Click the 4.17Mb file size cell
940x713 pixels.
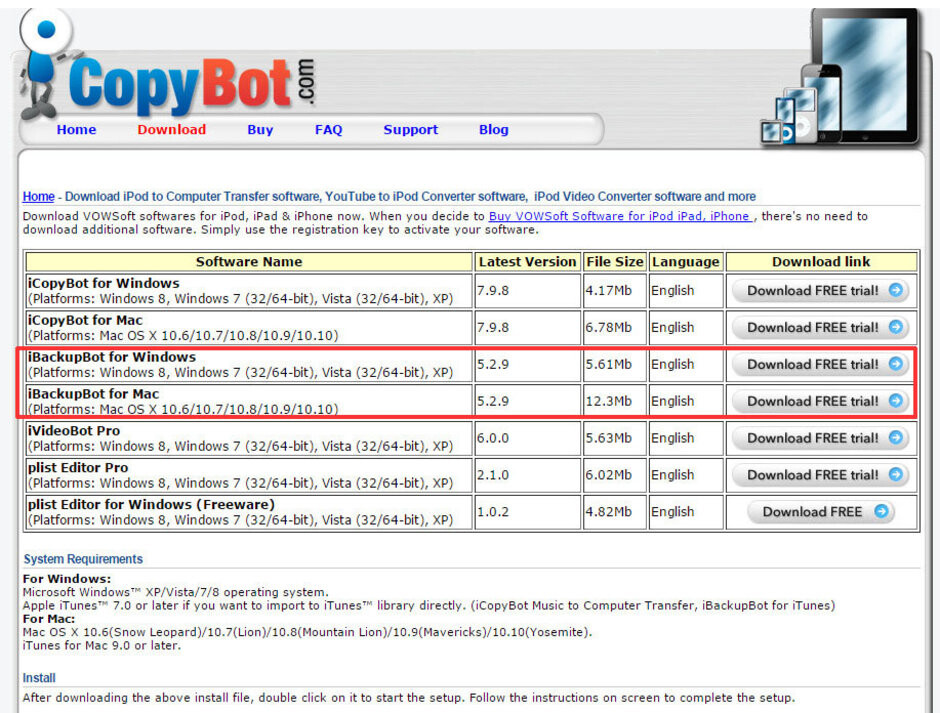(614, 291)
